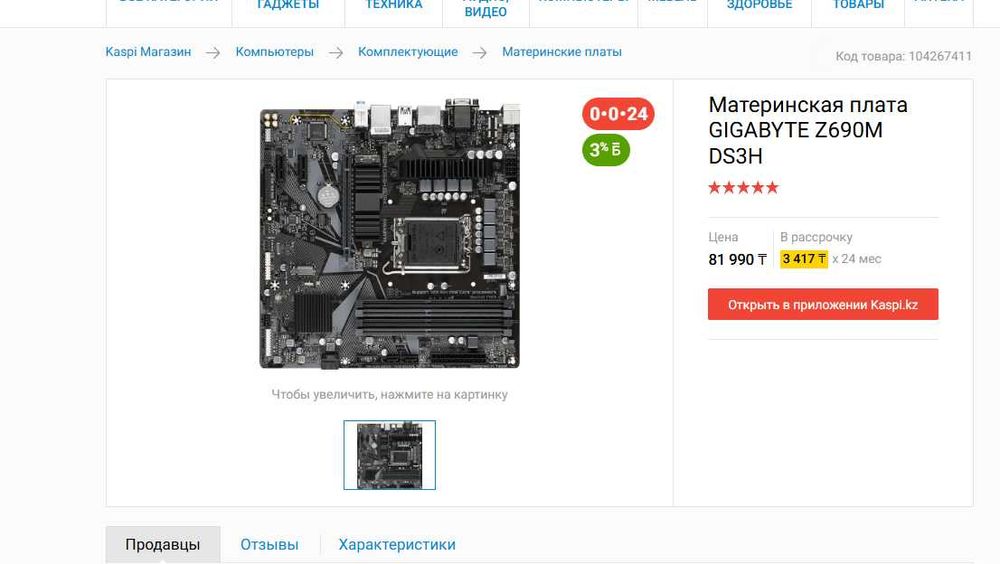The height and width of the screenshot is (564, 1000).
Task: Select the ЗДОРОВЬЕ navigation menu item
Action: point(760,5)
